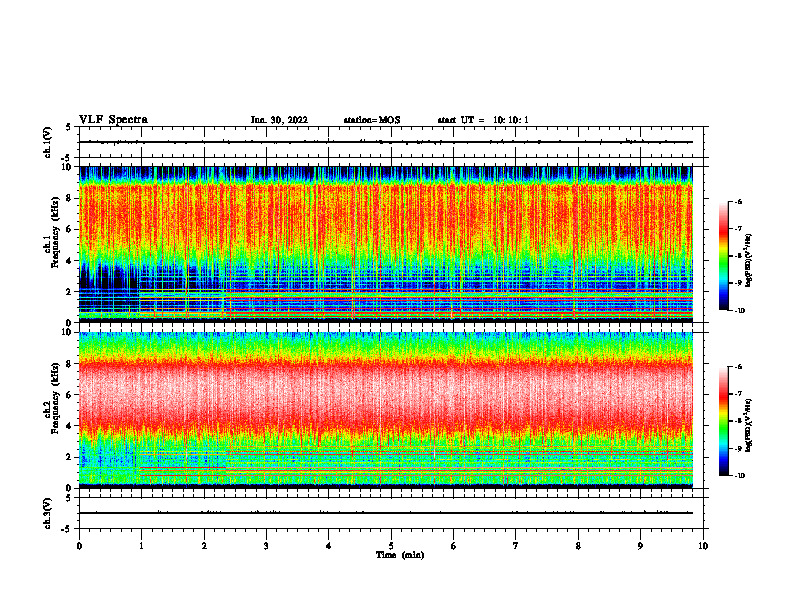This screenshot has height=612, width=792.
Task: Click time axis tick label "4"
Action: [329, 546]
